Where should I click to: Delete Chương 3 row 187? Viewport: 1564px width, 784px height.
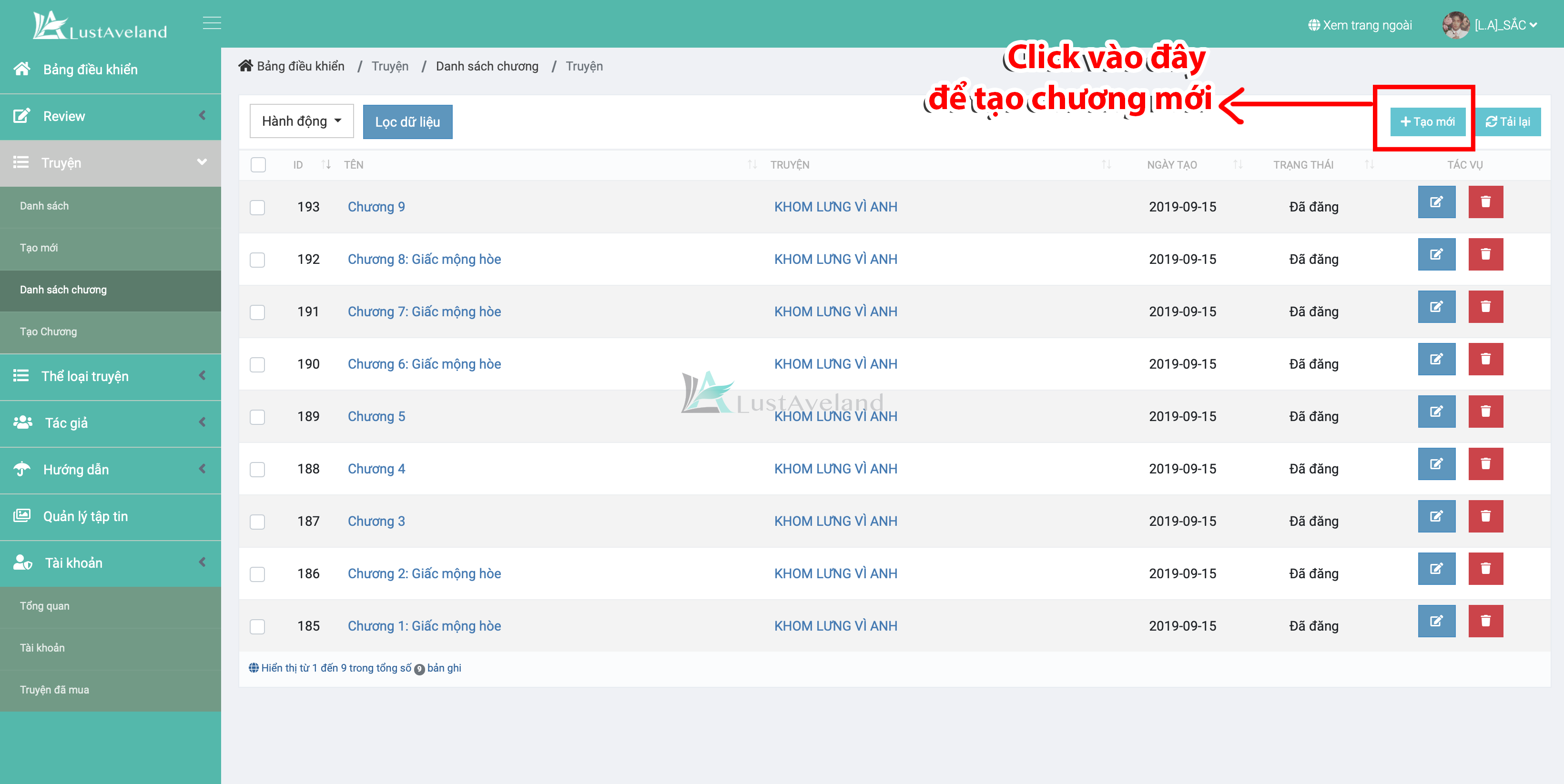(x=1486, y=516)
